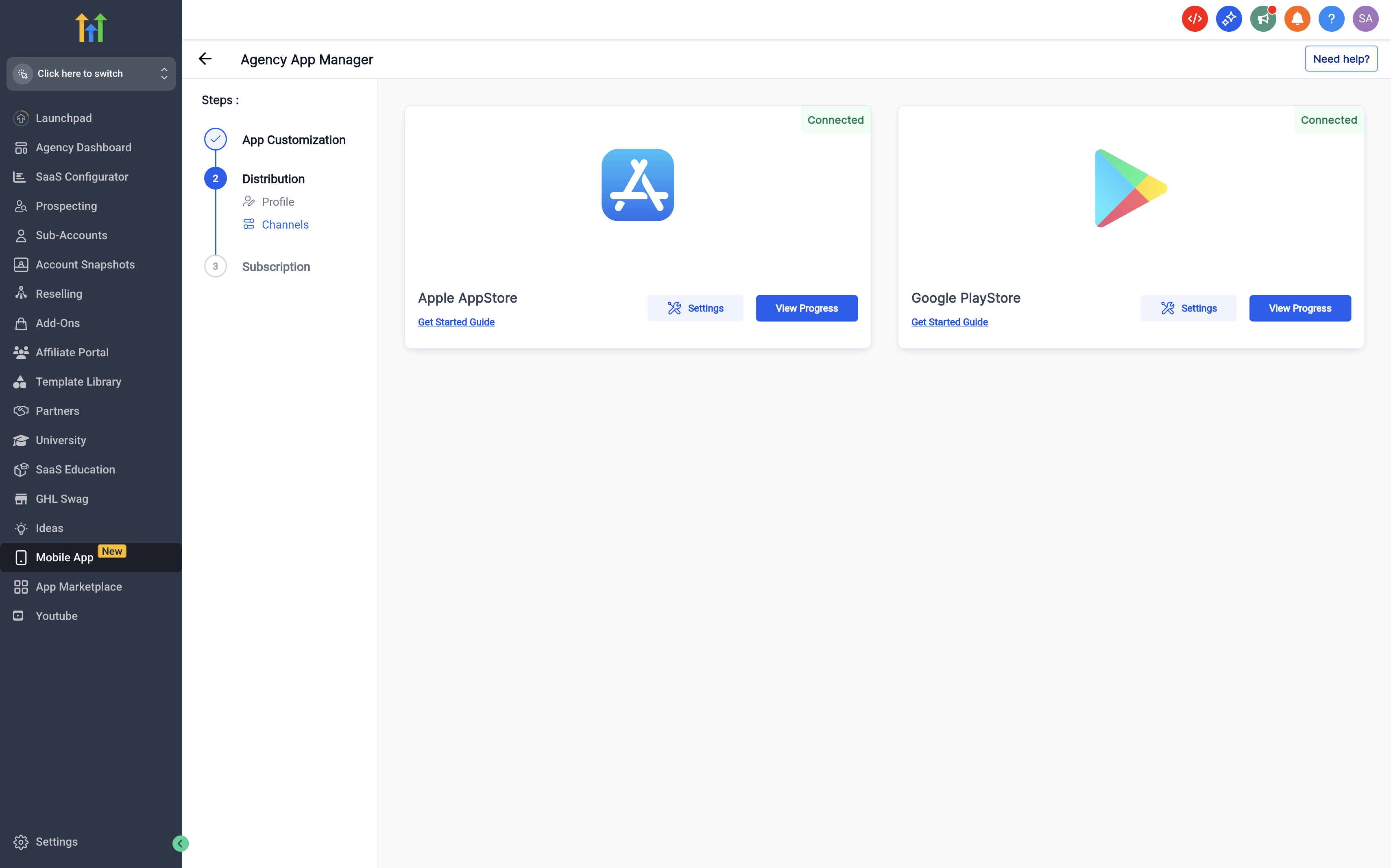Open the orange notifications bell

click(x=1297, y=19)
